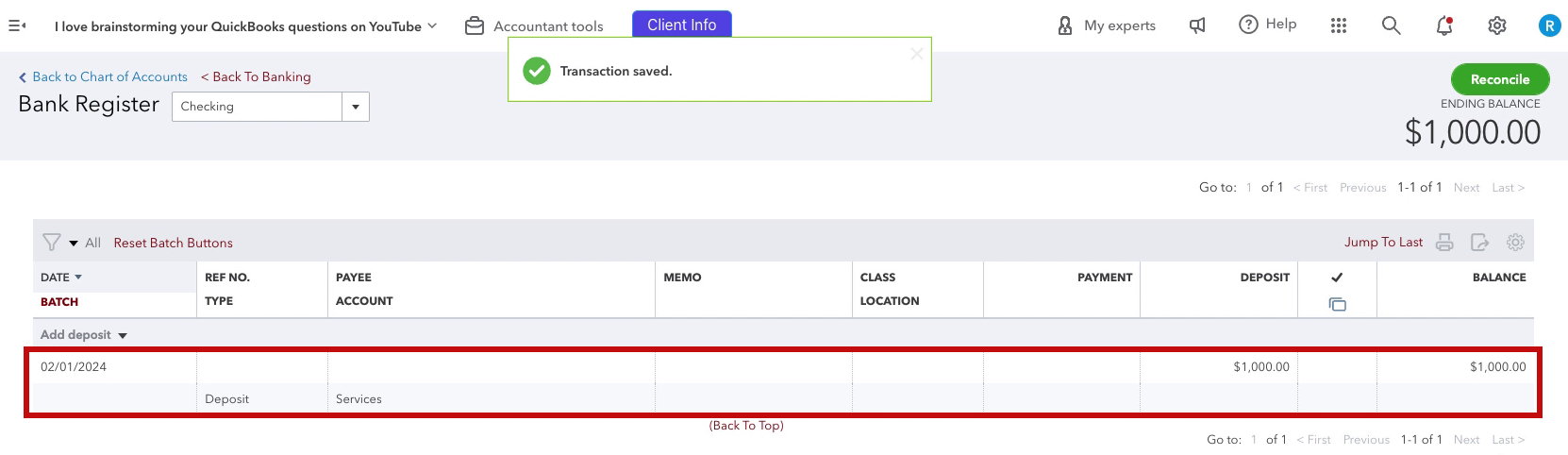Click the filter funnel icon
This screenshot has width=1568, height=455.
[52, 243]
